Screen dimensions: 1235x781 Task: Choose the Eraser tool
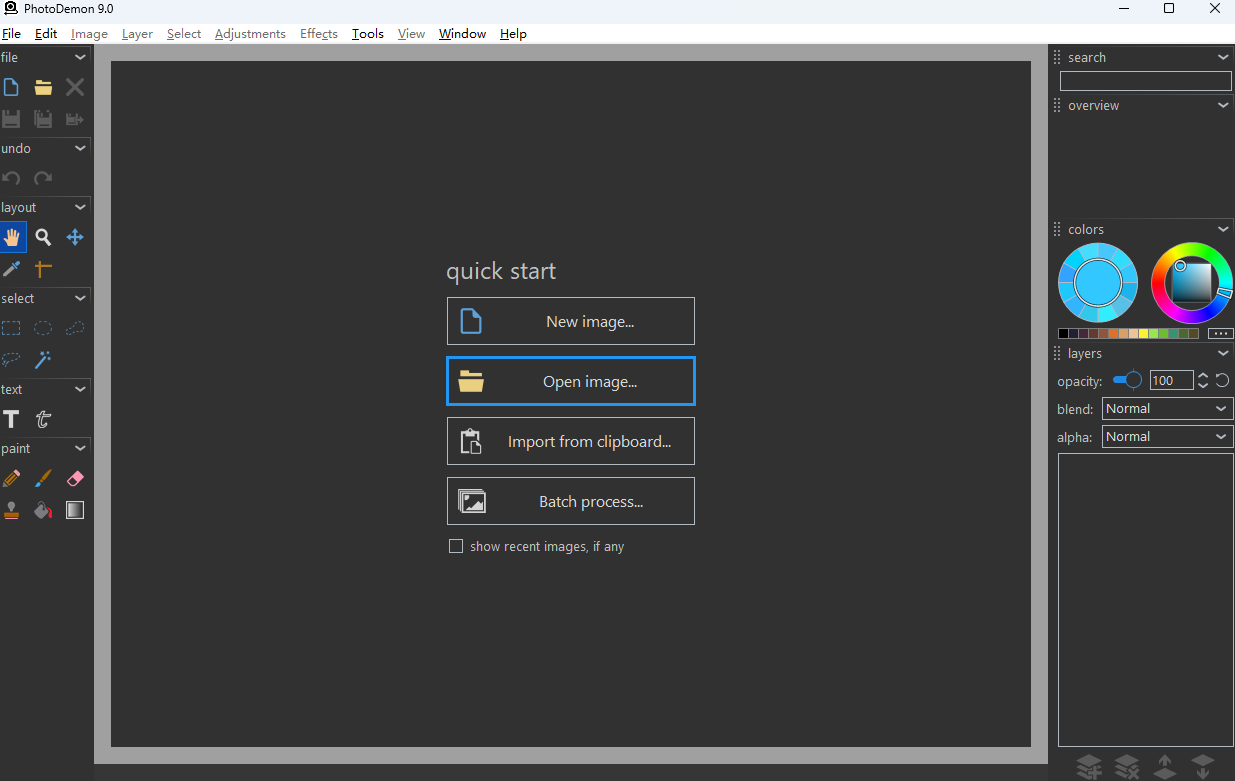point(75,479)
